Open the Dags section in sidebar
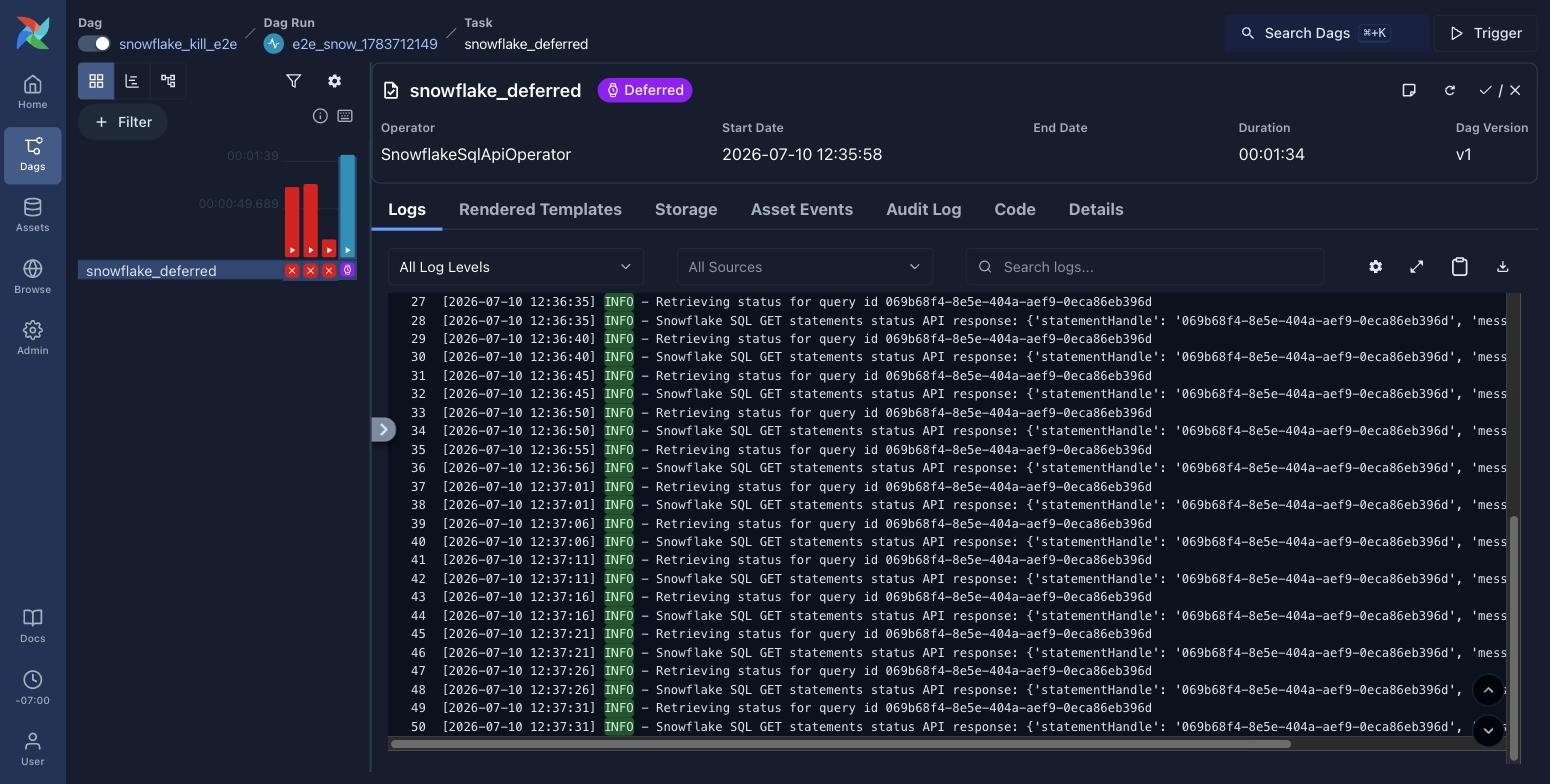The image size is (1550, 784). [x=33, y=155]
